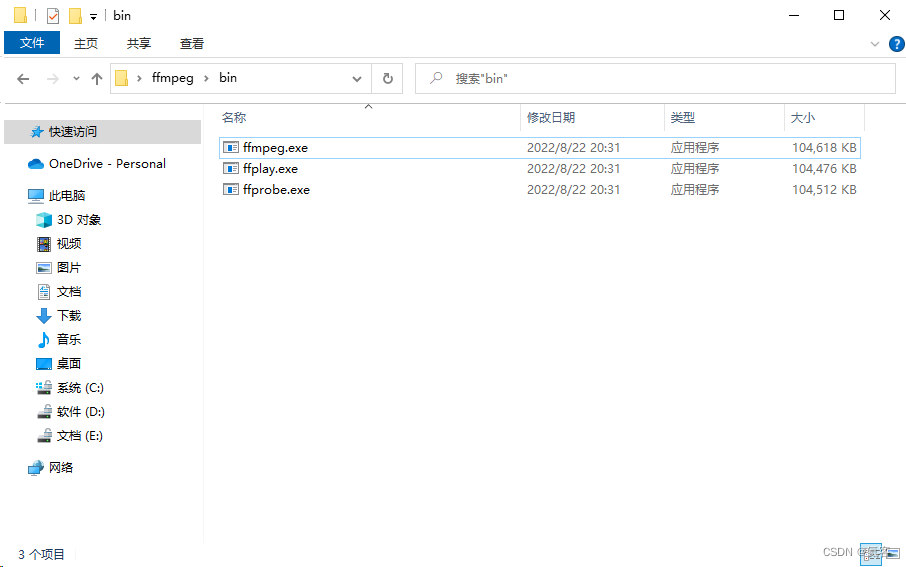The image size is (906, 567).
Task: Click the Forward navigation arrow
Action: point(53,79)
